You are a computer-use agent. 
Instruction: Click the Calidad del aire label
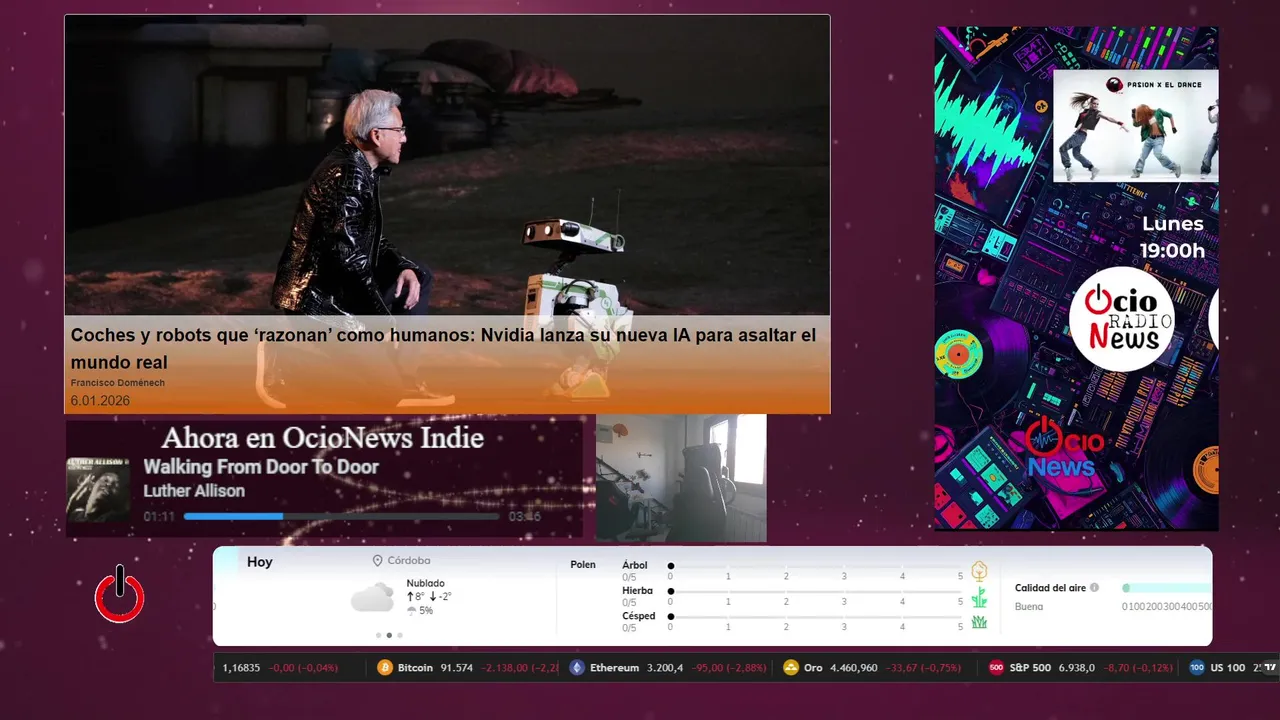[x=1050, y=588]
